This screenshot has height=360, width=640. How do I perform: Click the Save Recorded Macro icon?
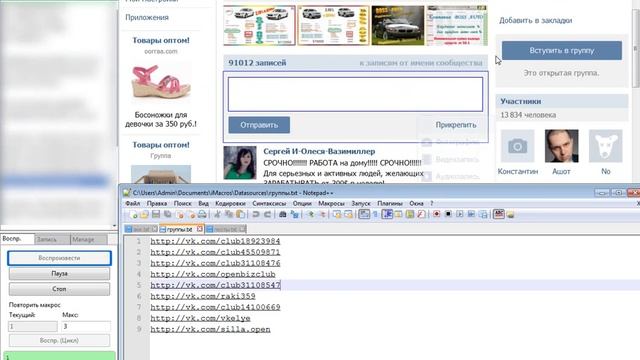(x=484, y=214)
